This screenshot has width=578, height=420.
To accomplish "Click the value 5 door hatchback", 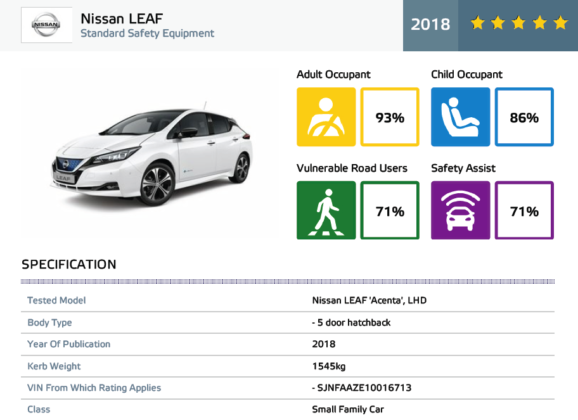I will coord(354,323).
